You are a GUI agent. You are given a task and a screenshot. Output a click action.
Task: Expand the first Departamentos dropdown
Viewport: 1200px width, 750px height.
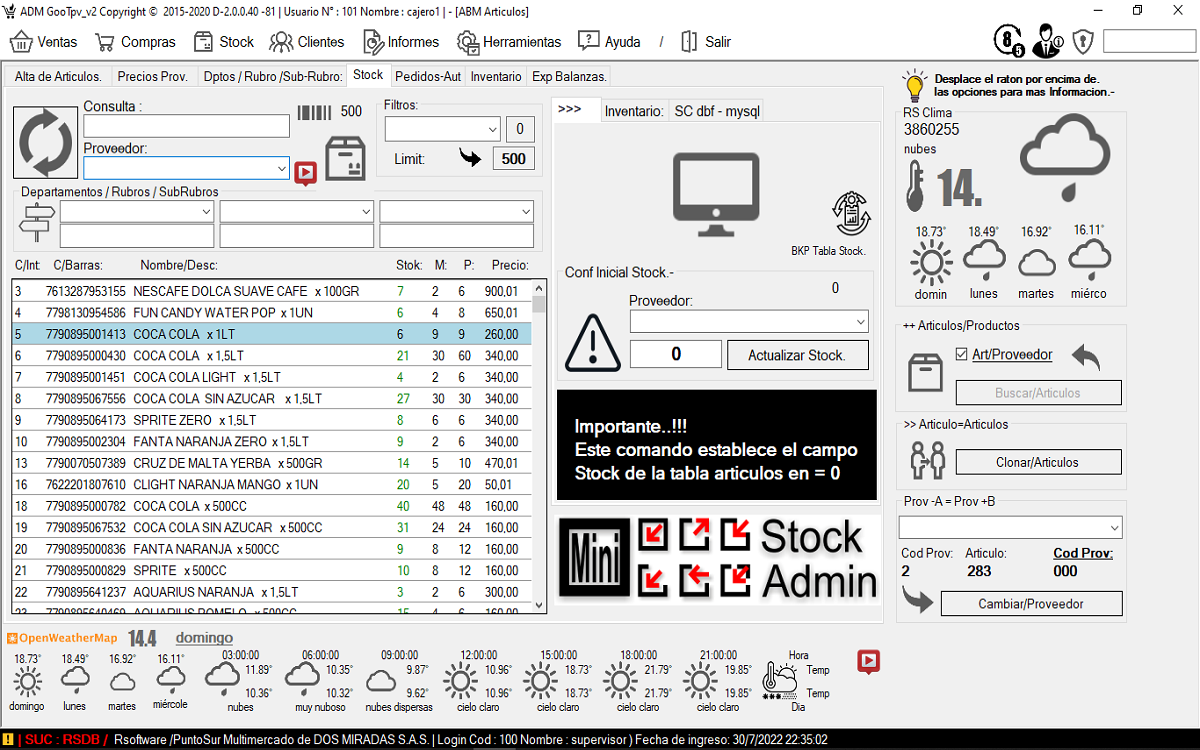pyautogui.click(x=206, y=212)
